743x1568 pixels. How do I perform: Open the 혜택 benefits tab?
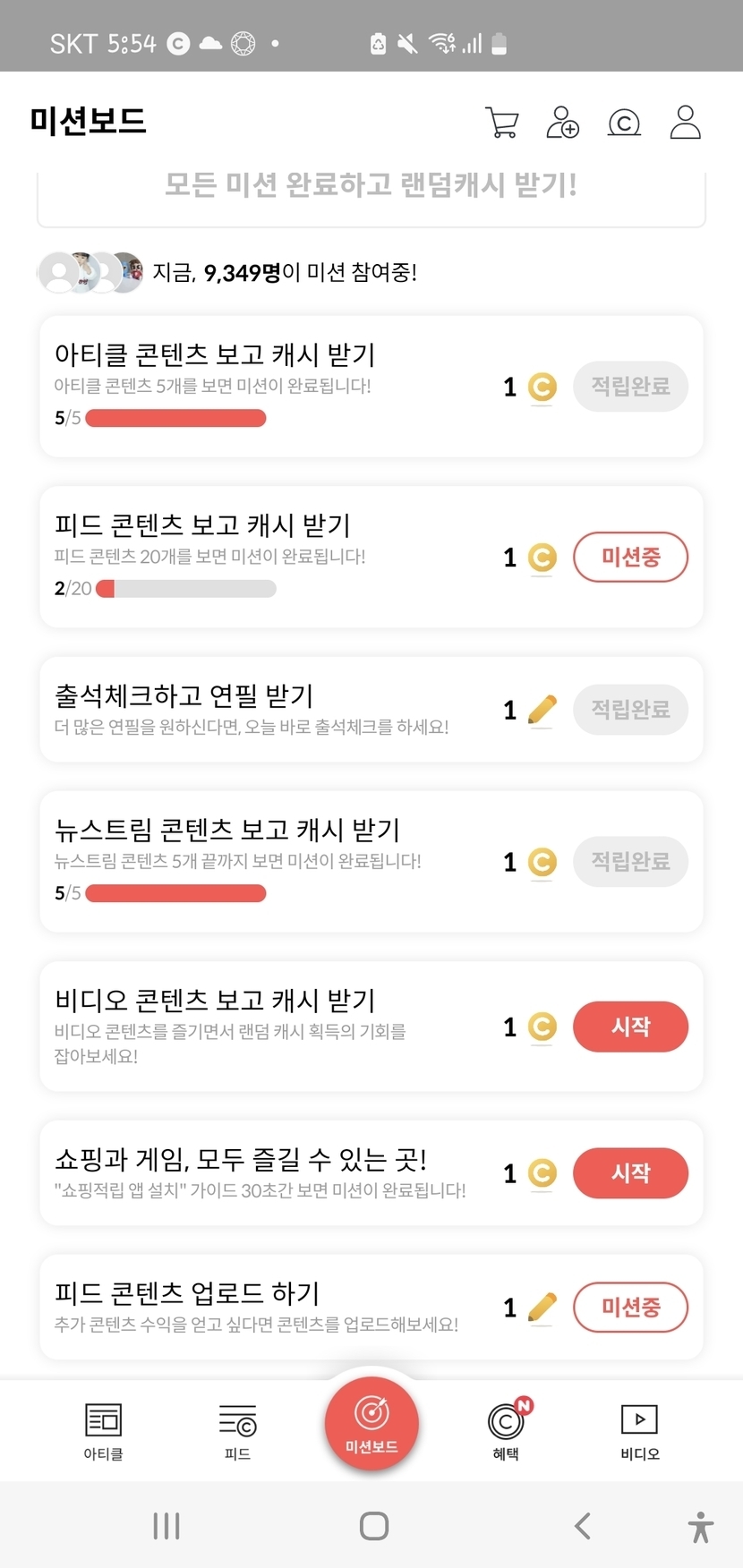coord(507,1430)
